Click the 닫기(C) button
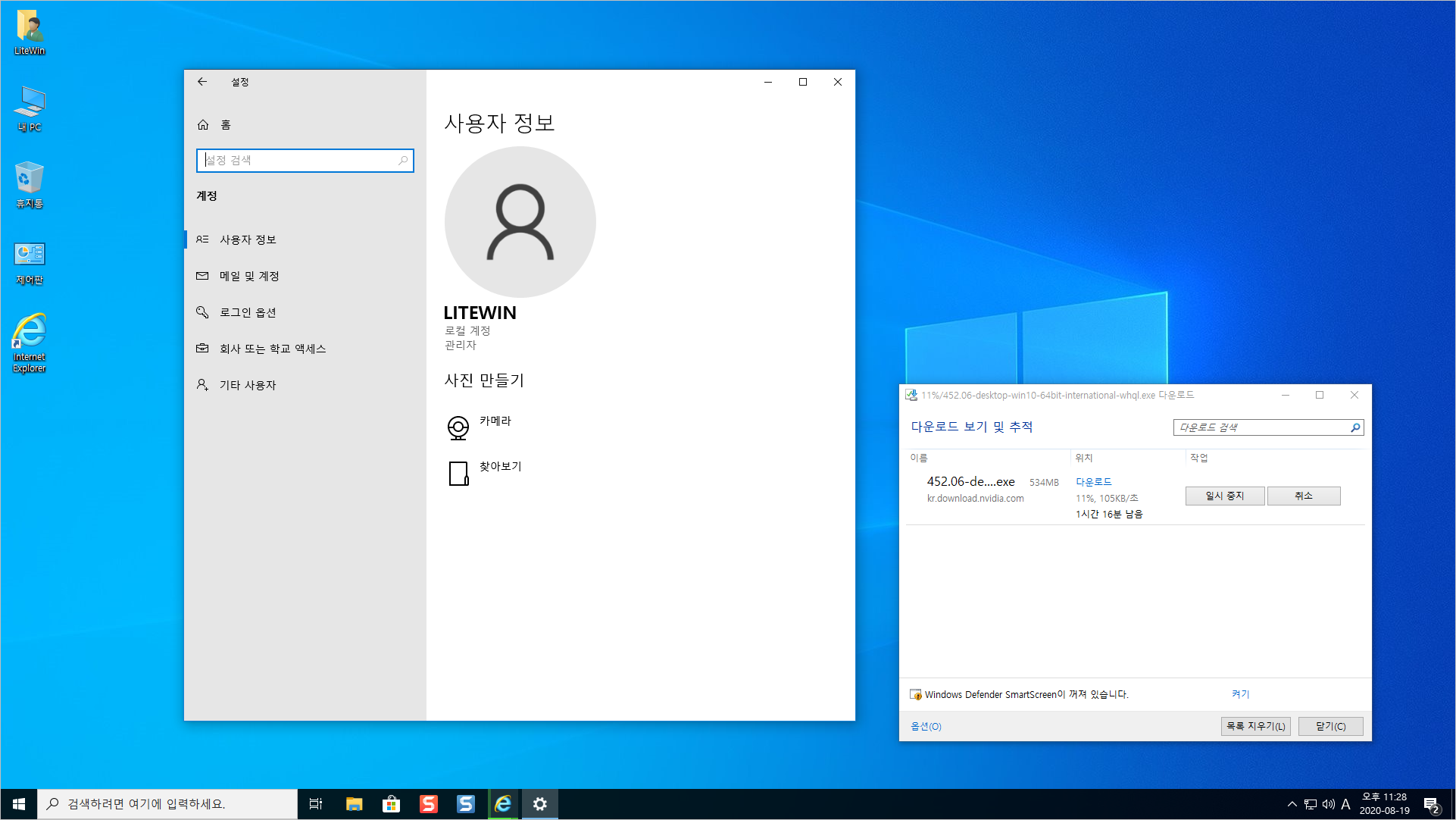Screen dimensions: 1456x820 [x=1331, y=726]
